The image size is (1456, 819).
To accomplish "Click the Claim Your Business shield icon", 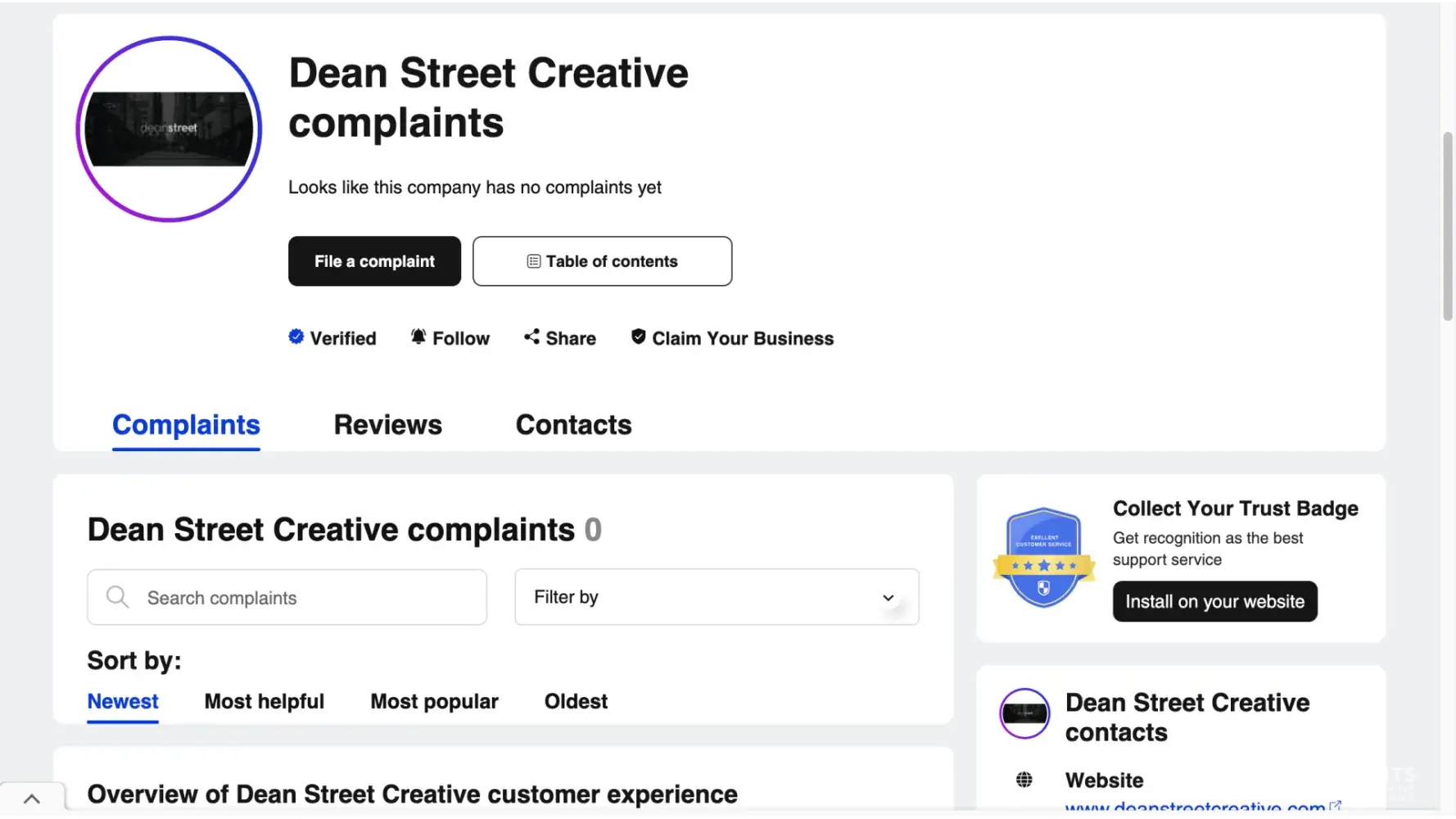I will tap(638, 337).
